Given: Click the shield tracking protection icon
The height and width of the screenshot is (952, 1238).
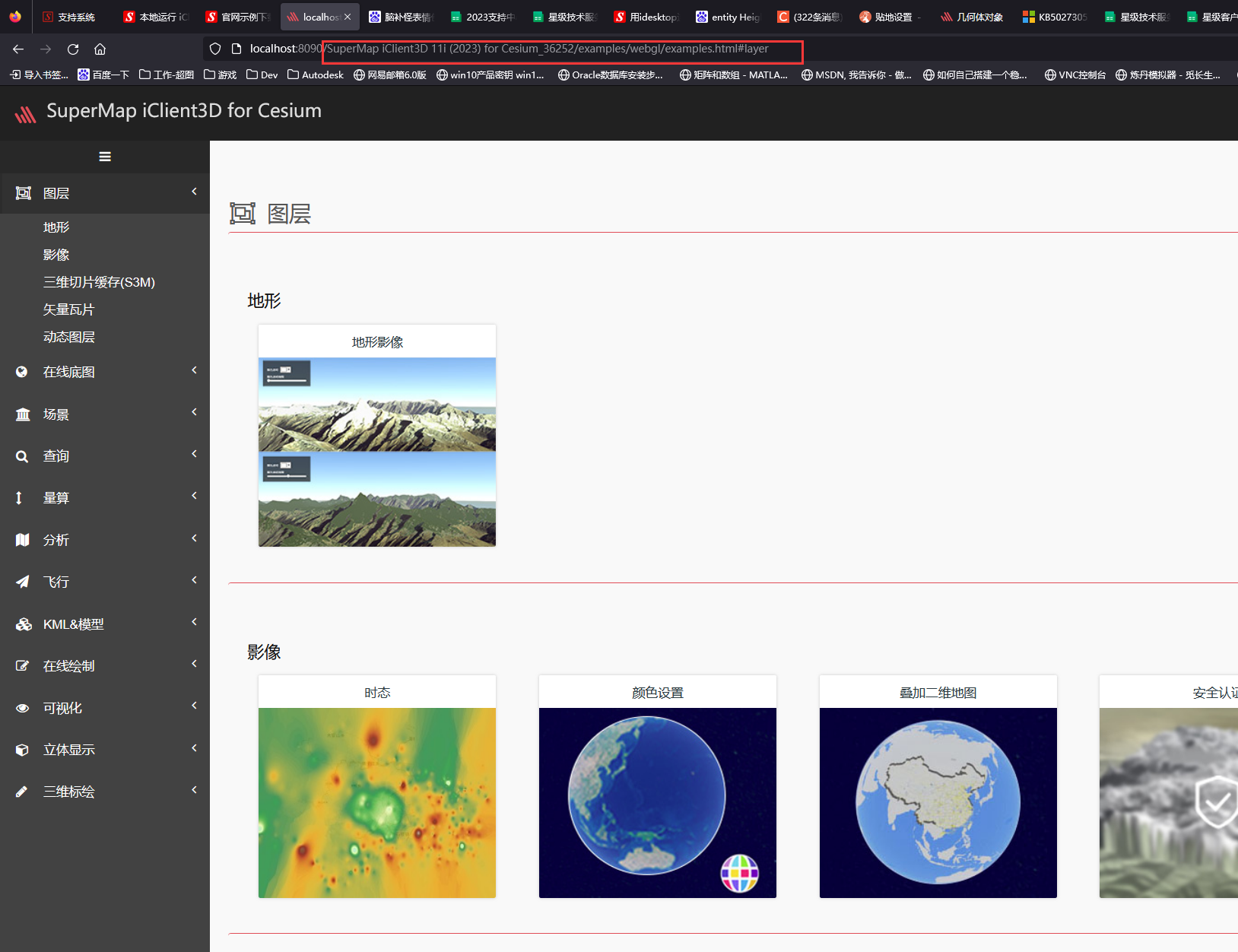Looking at the screenshot, I should [215, 49].
